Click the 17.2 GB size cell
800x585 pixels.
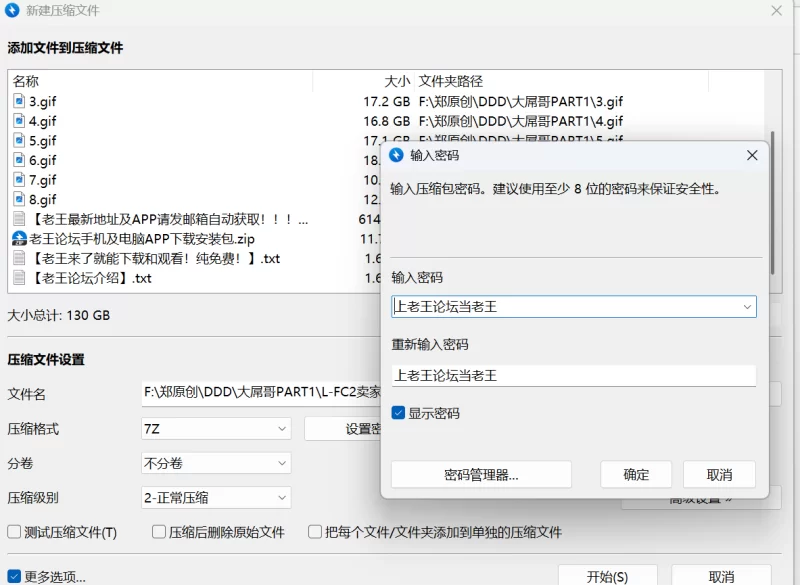(386, 101)
